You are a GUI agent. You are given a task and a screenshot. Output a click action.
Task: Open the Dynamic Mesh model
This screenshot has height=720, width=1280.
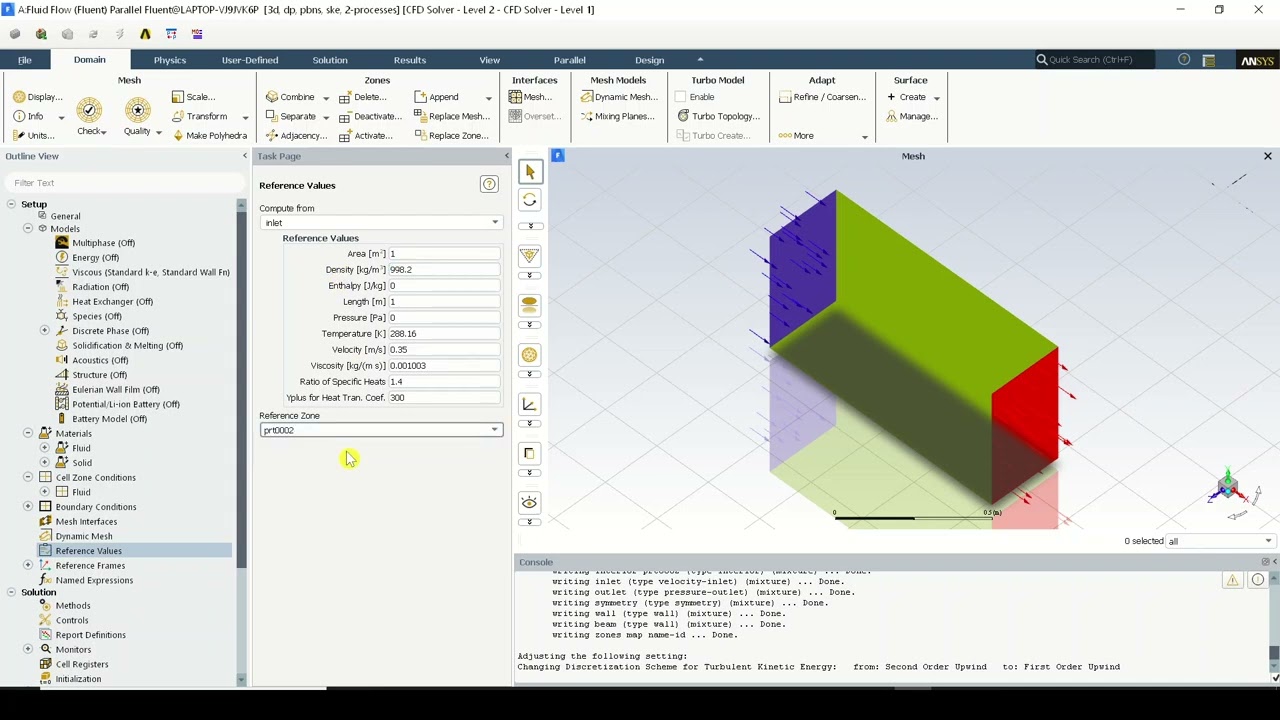point(619,97)
